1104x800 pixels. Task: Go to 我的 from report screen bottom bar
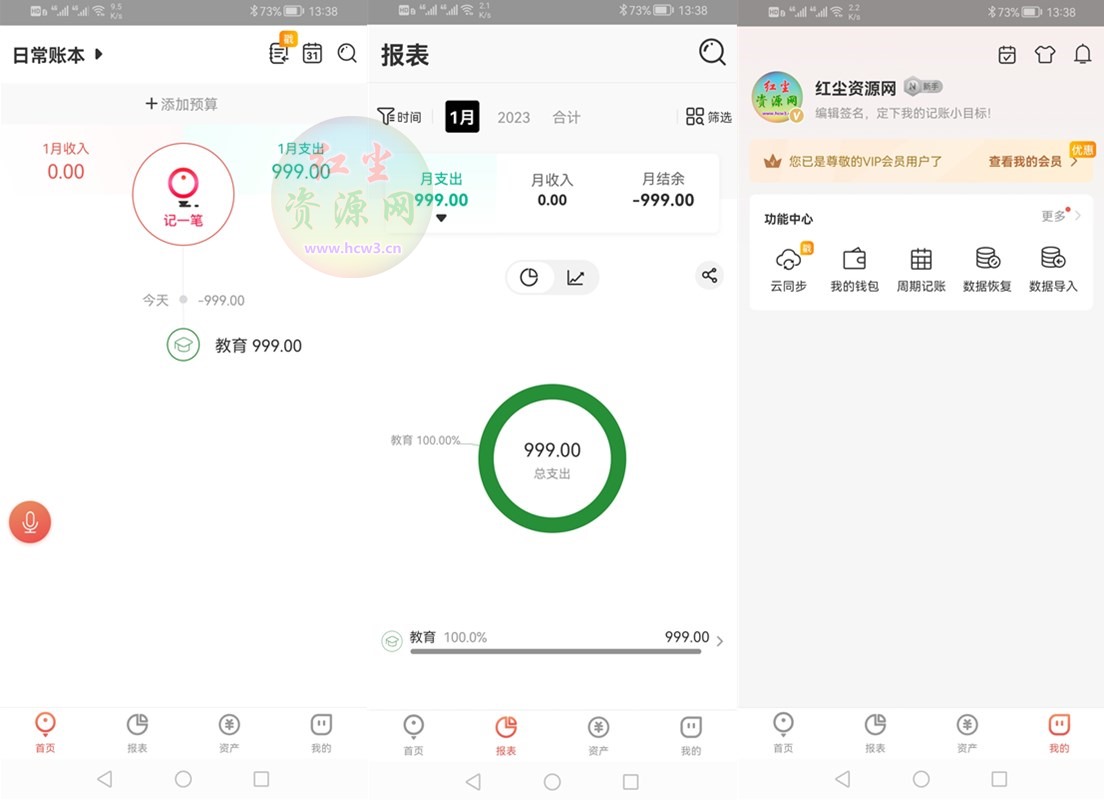tap(691, 735)
